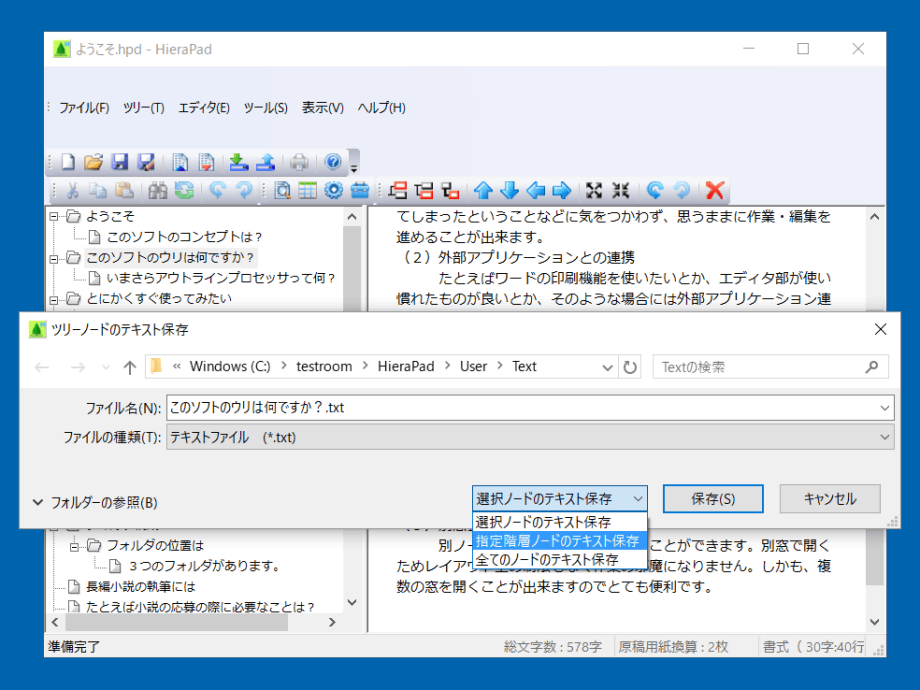Screen dimensions: 920x690
Task: Select the 長編小説の執筆には tree item
Action: (141, 587)
